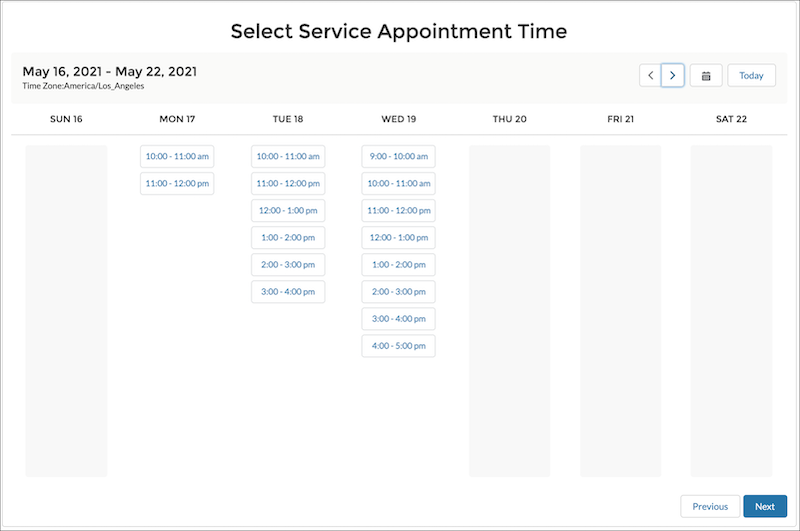Pick Tuesday 11:00 - 12:00 pm slot
This screenshot has width=800, height=531.
pos(288,184)
